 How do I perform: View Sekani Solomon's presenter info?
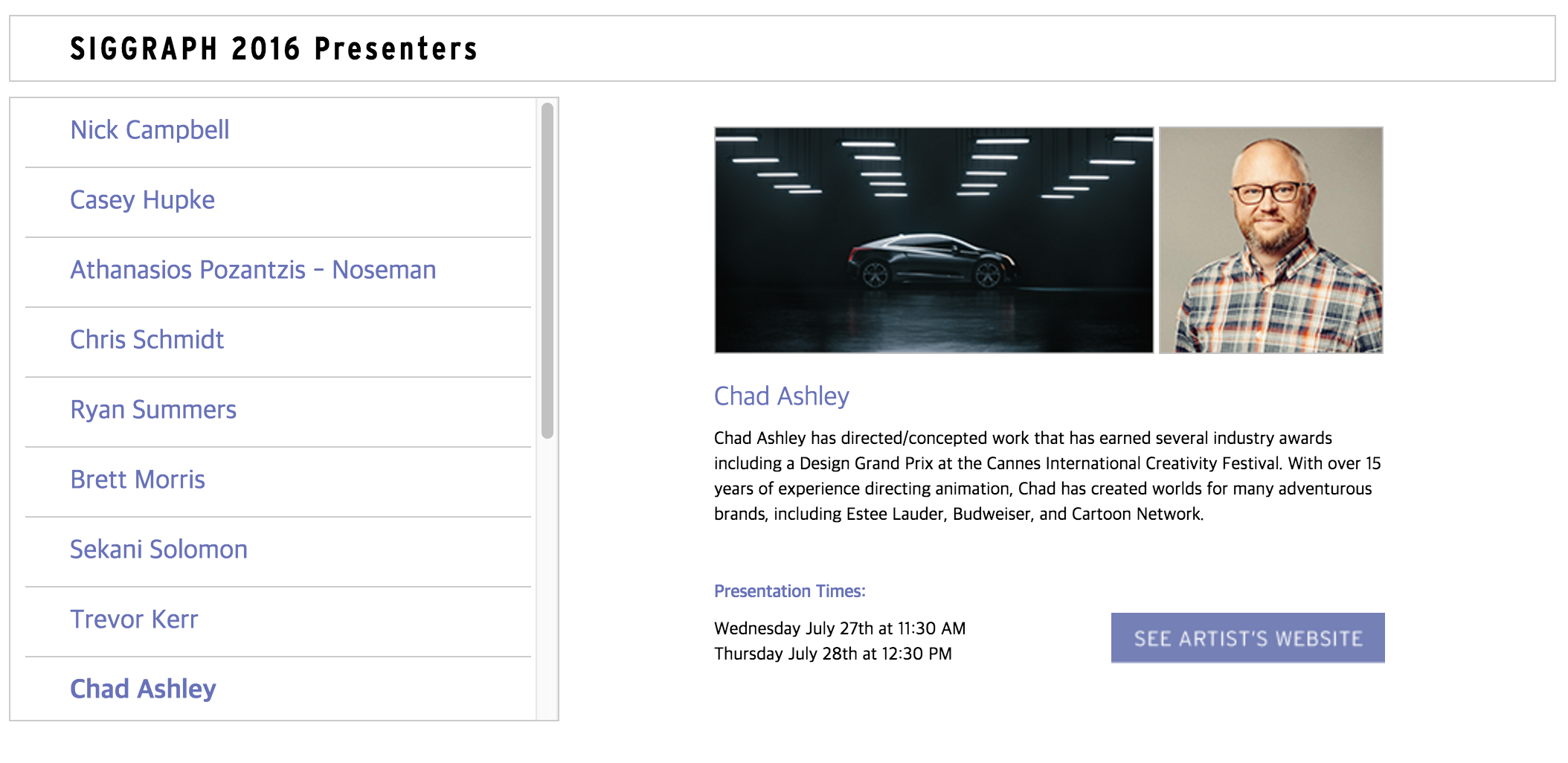tap(158, 550)
